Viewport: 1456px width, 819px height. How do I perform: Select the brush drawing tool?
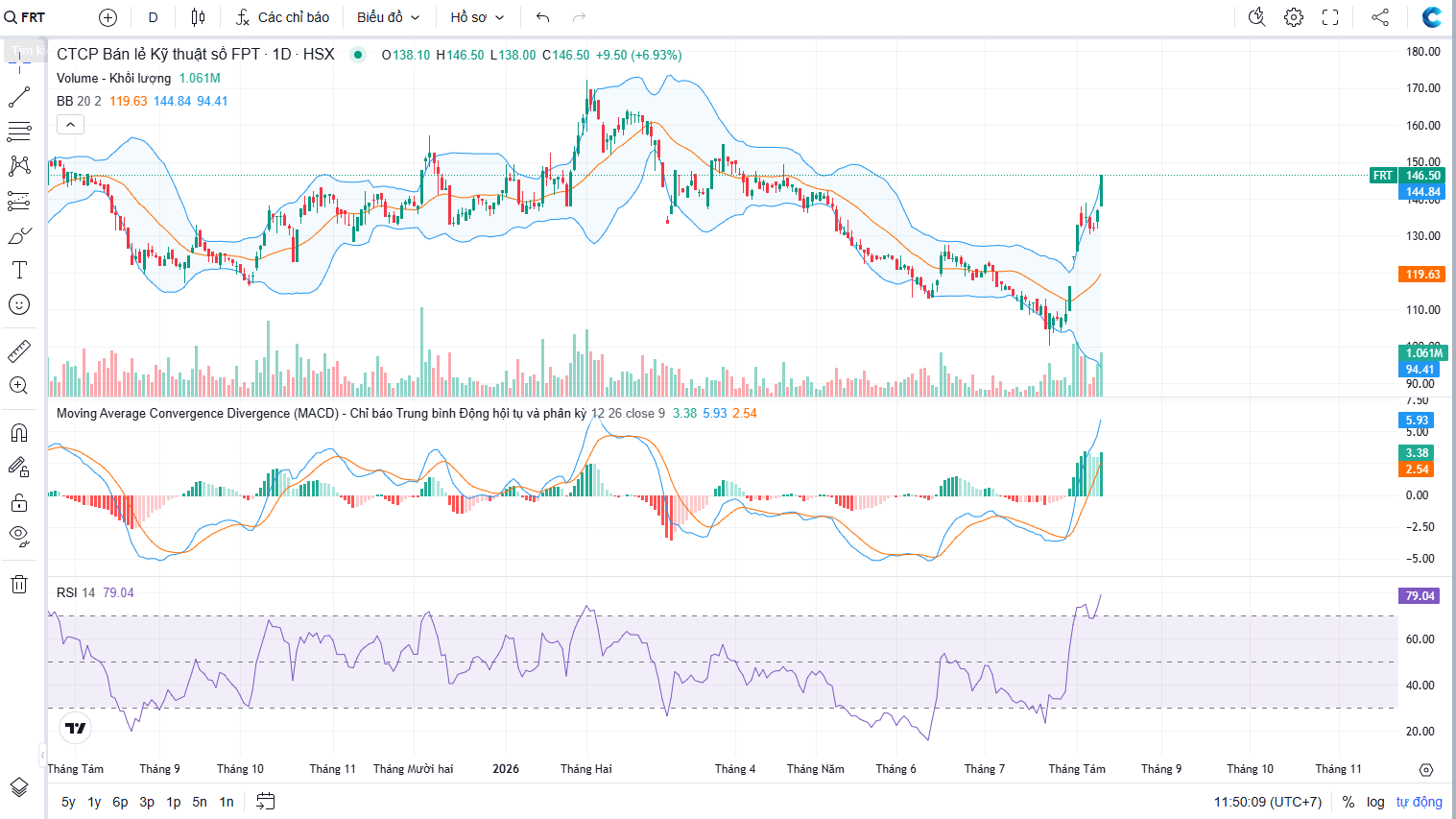click(x=19, y=235)
